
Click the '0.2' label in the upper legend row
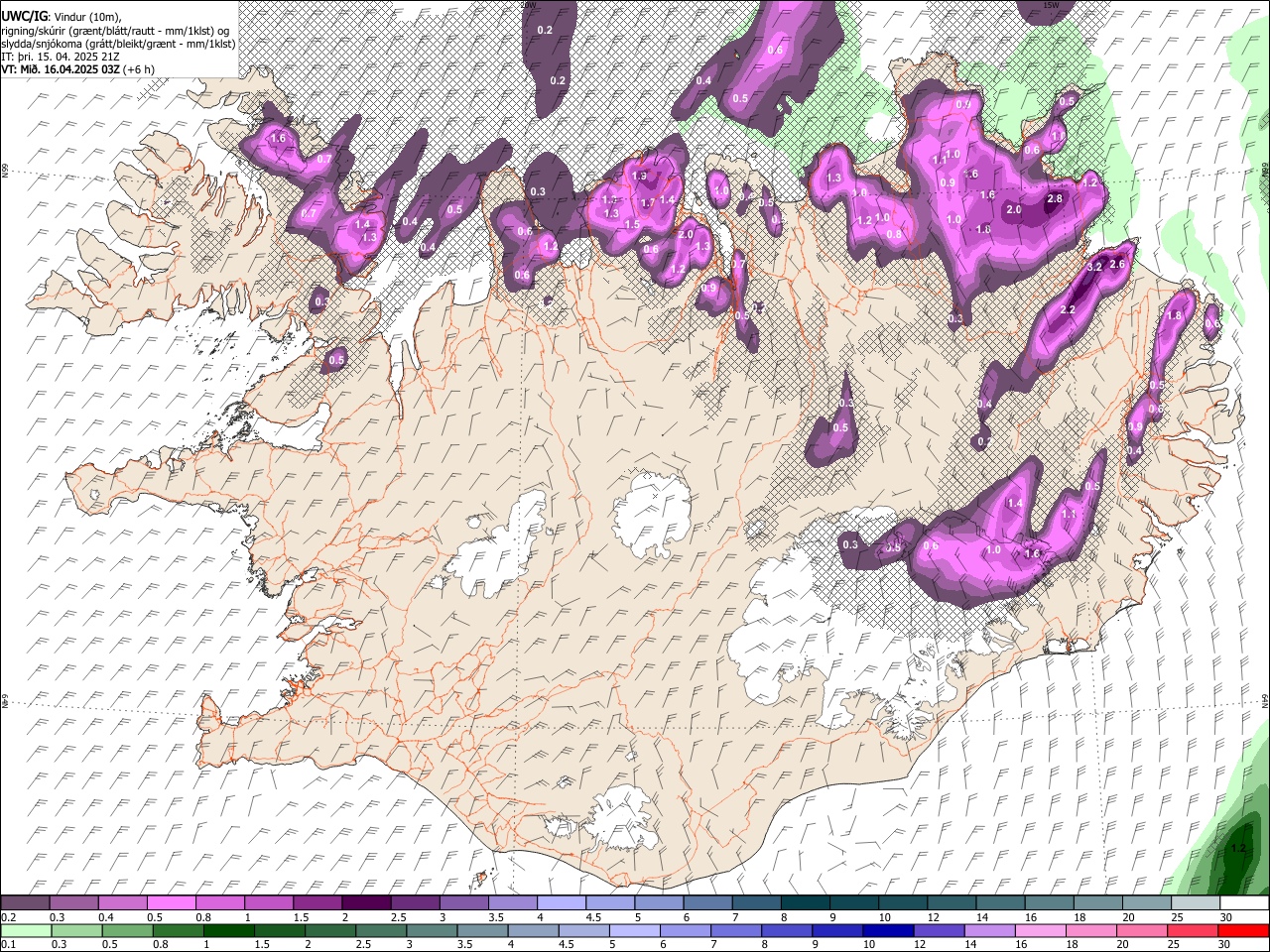(7, 917)
